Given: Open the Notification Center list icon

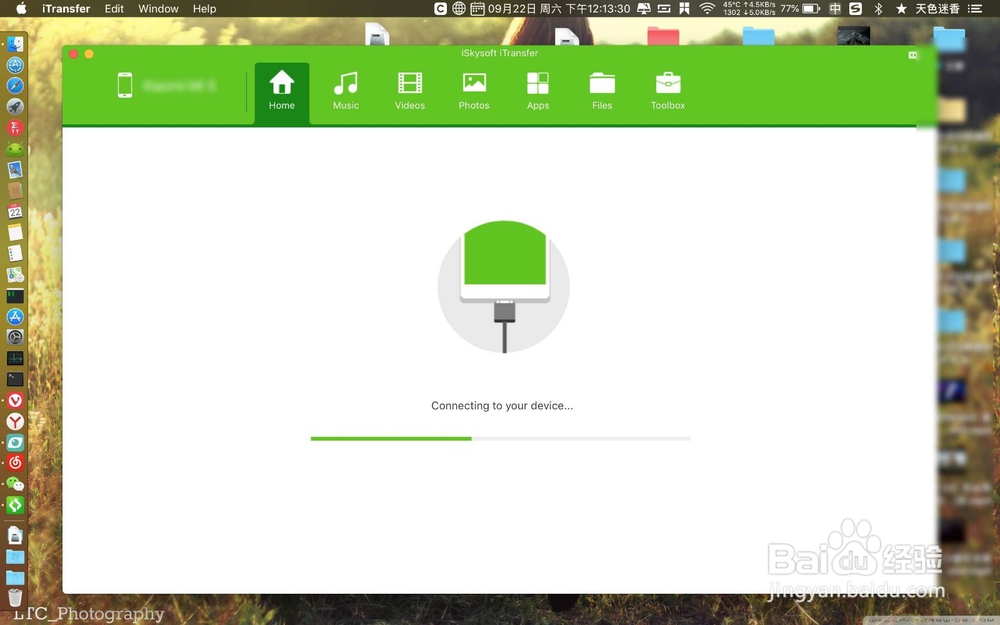Looking at the screenshot, I should click(974, 8).
